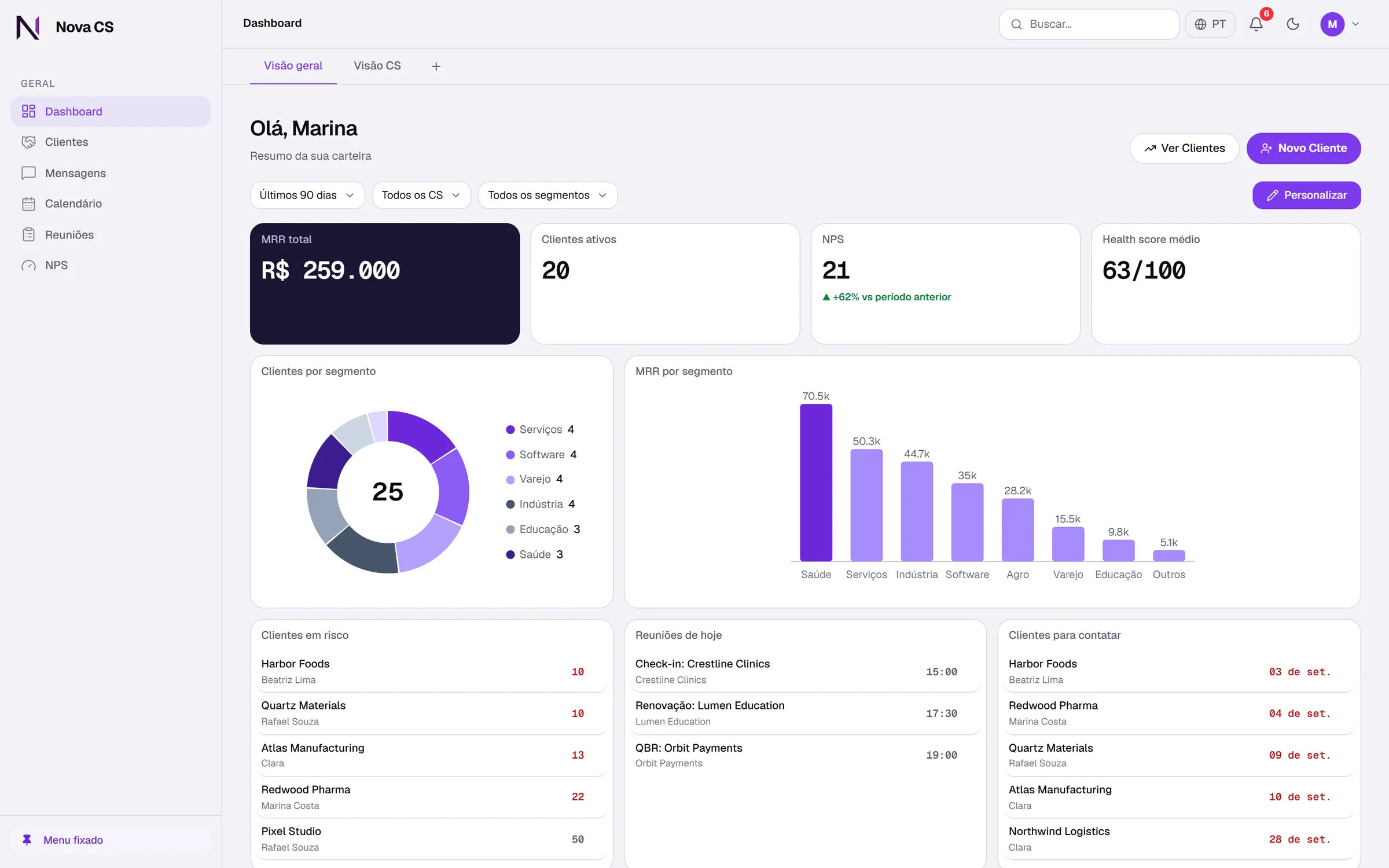The height and width of the screenshot is (868, 1389).
Task: Open Northwind Logistics contact row
Action: click(x=1179, y=839)
